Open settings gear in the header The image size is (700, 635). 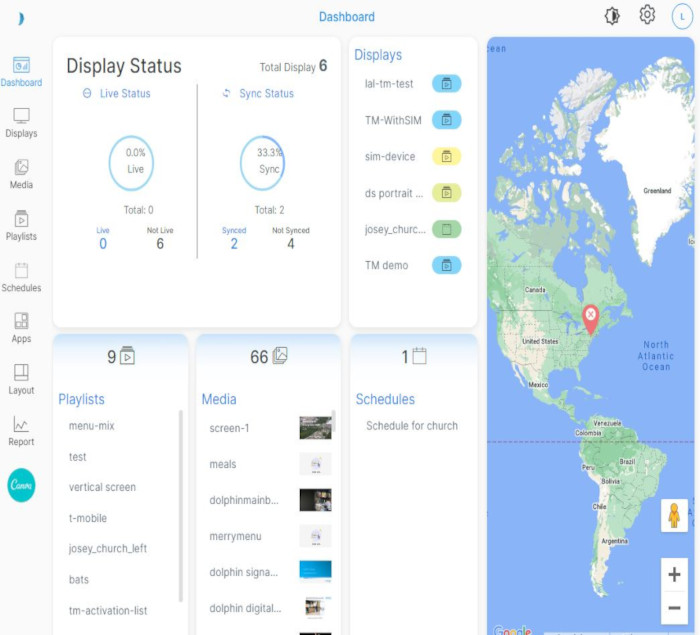[x=647, y=15]
